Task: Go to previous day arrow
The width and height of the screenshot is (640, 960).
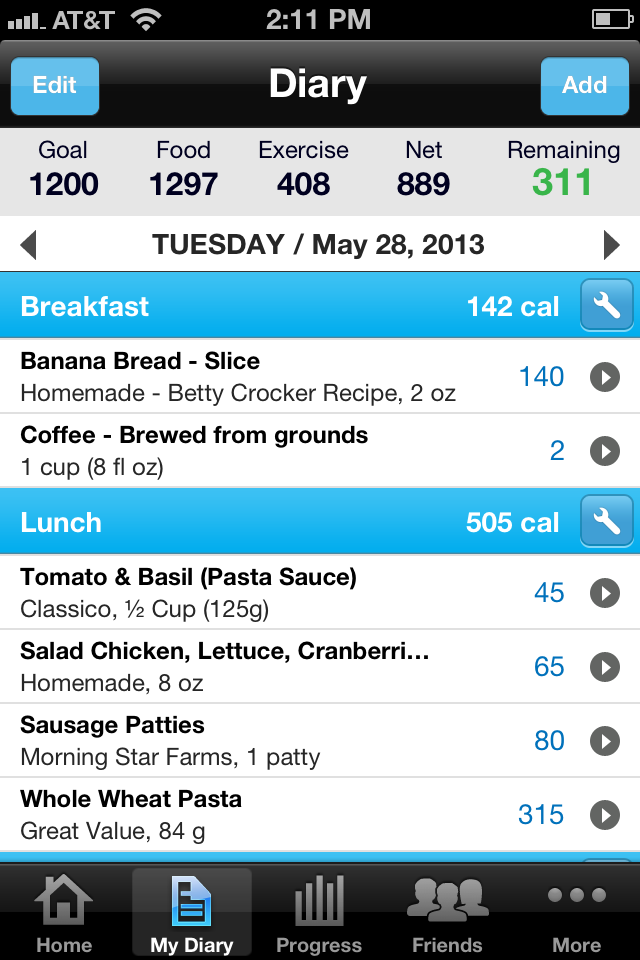Action: pos(28,245)
